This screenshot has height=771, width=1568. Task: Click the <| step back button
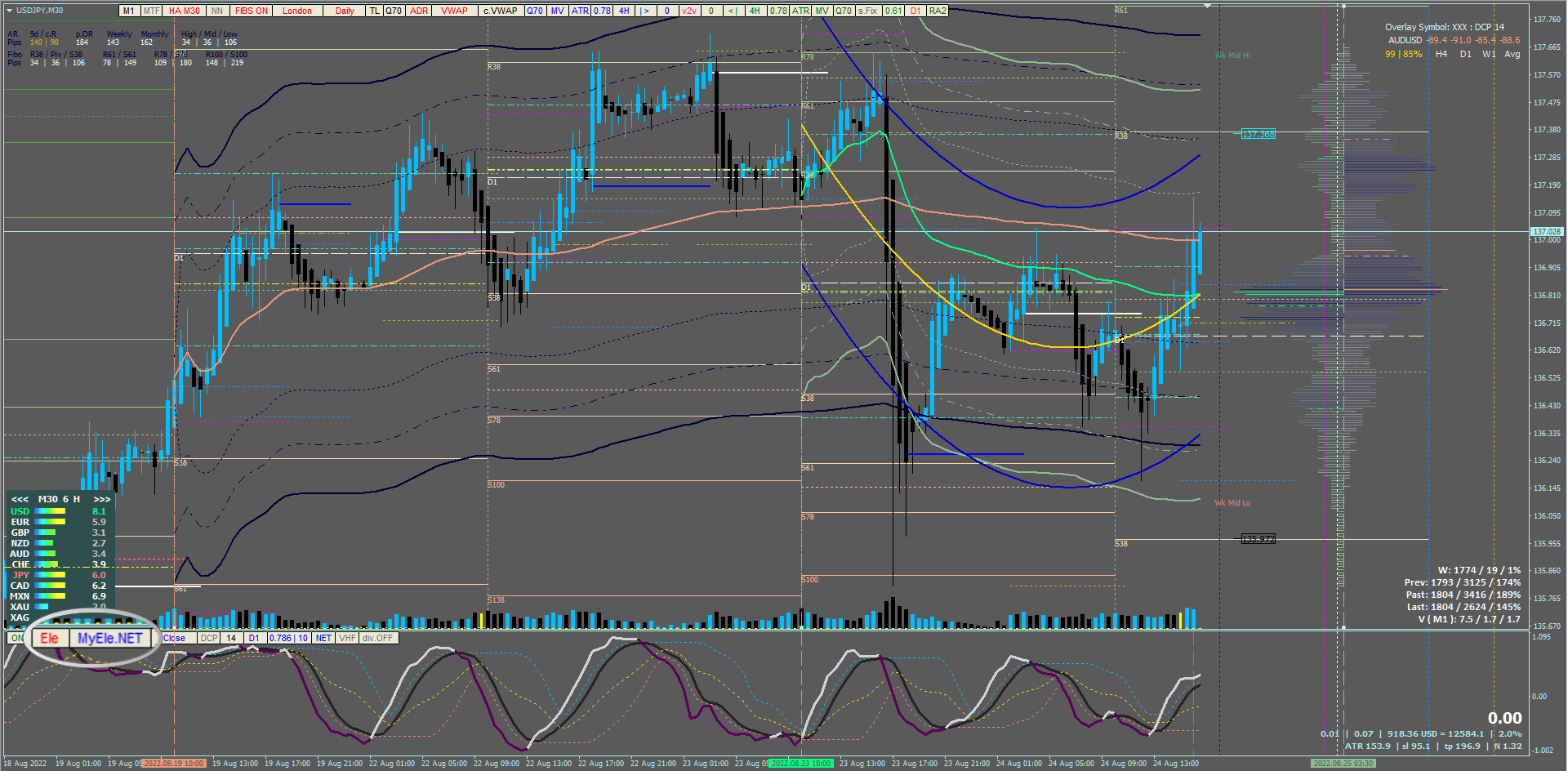tap(733, 11)
